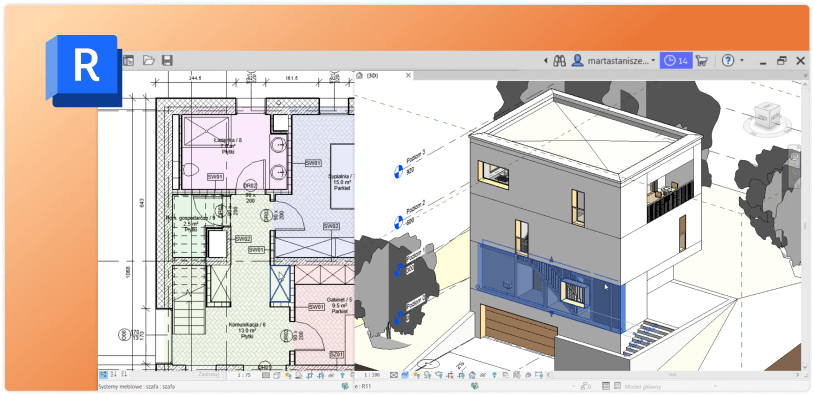Toggle reveal hidden elements bulb in plan view
814x395 pixels.
pyautogui.click(x=342, y=375)
